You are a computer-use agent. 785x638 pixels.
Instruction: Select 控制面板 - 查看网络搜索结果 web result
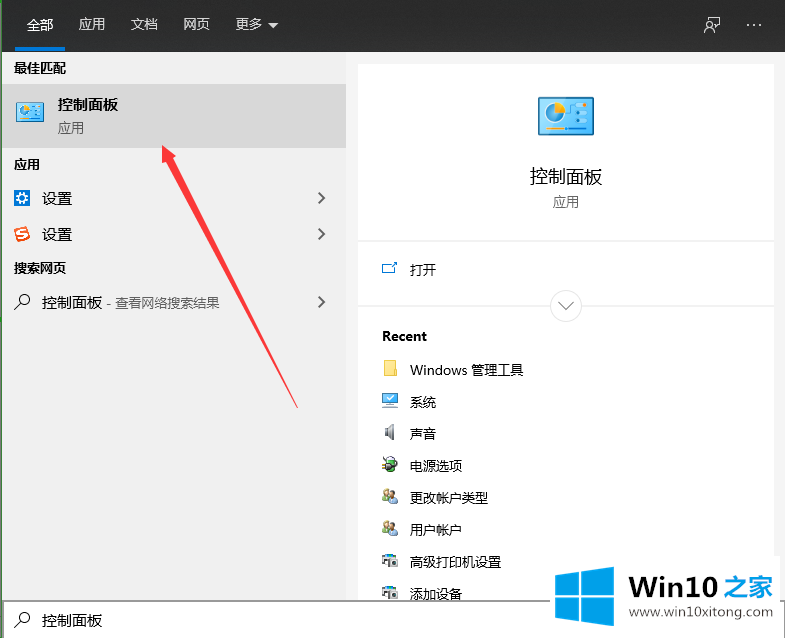(x=174, y=302)
